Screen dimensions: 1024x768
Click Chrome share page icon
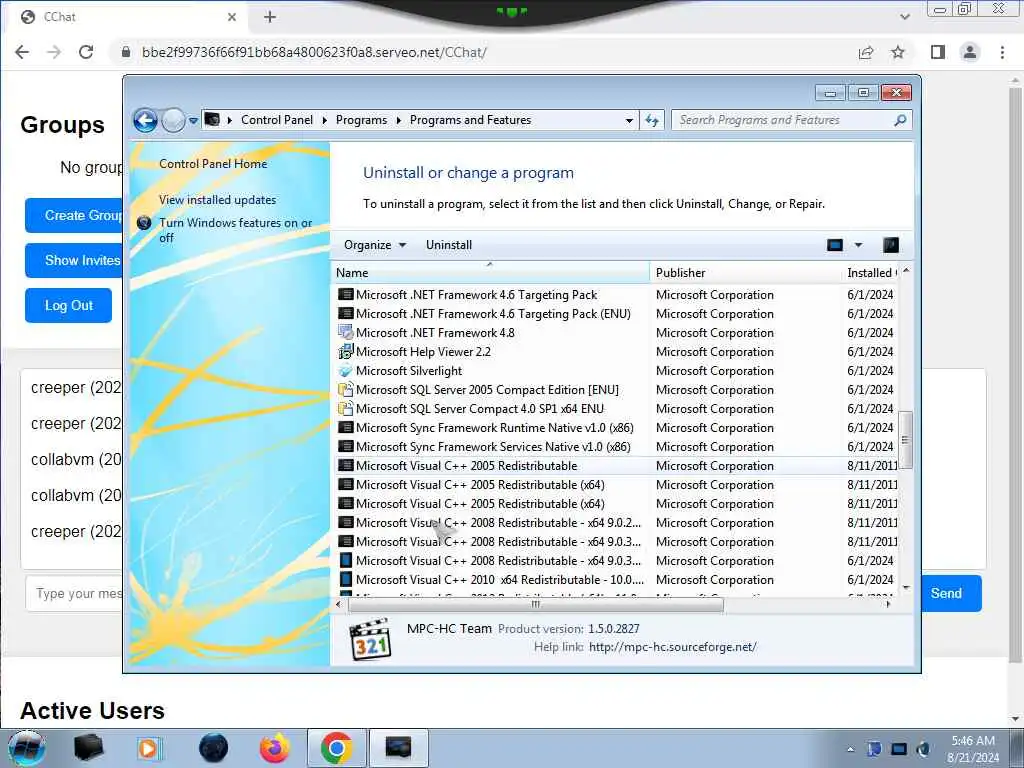[x=866, y=52]
